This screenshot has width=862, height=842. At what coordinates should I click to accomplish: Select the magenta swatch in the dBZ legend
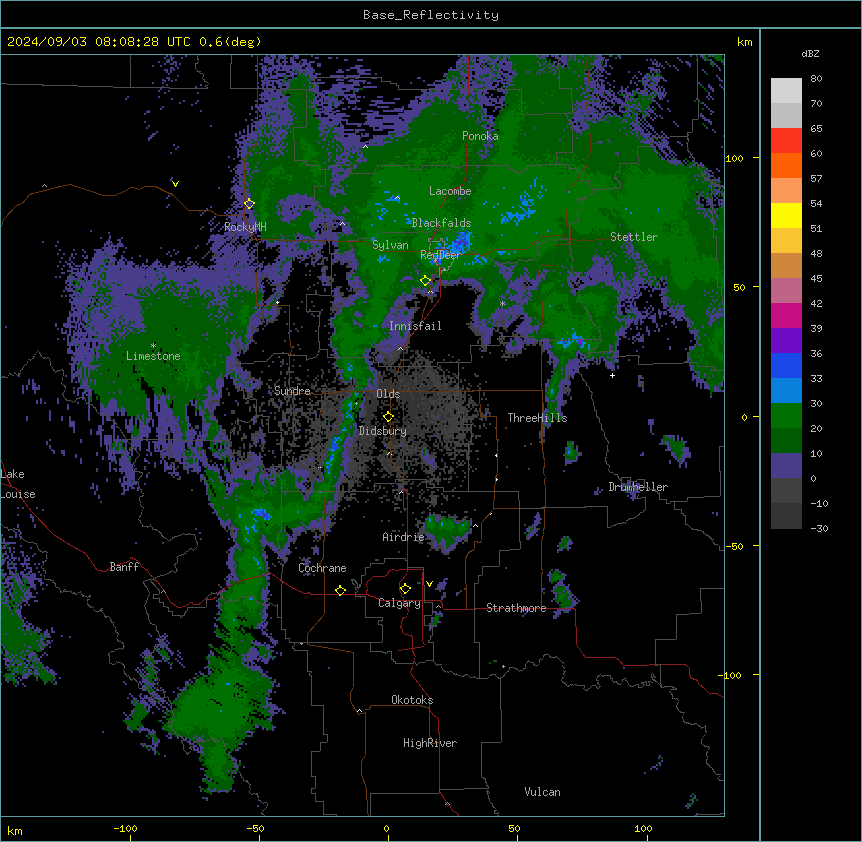[x=786, y=316]
